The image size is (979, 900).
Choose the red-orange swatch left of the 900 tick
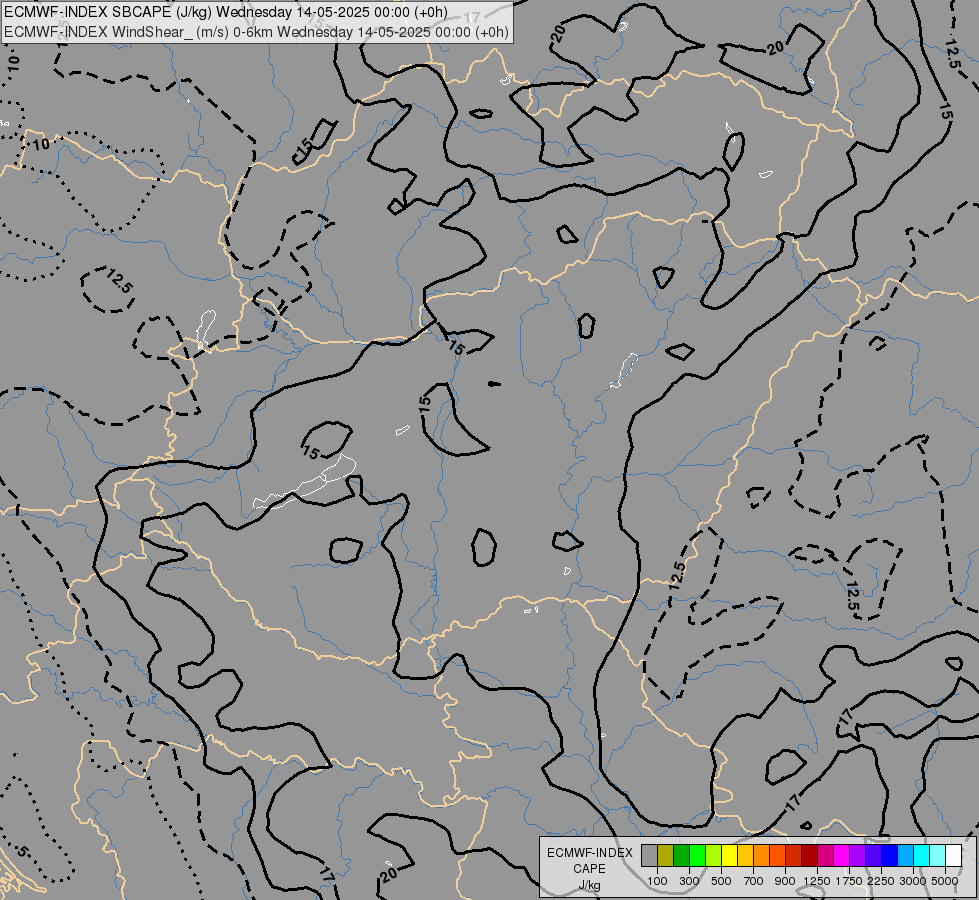pos(777,856)
